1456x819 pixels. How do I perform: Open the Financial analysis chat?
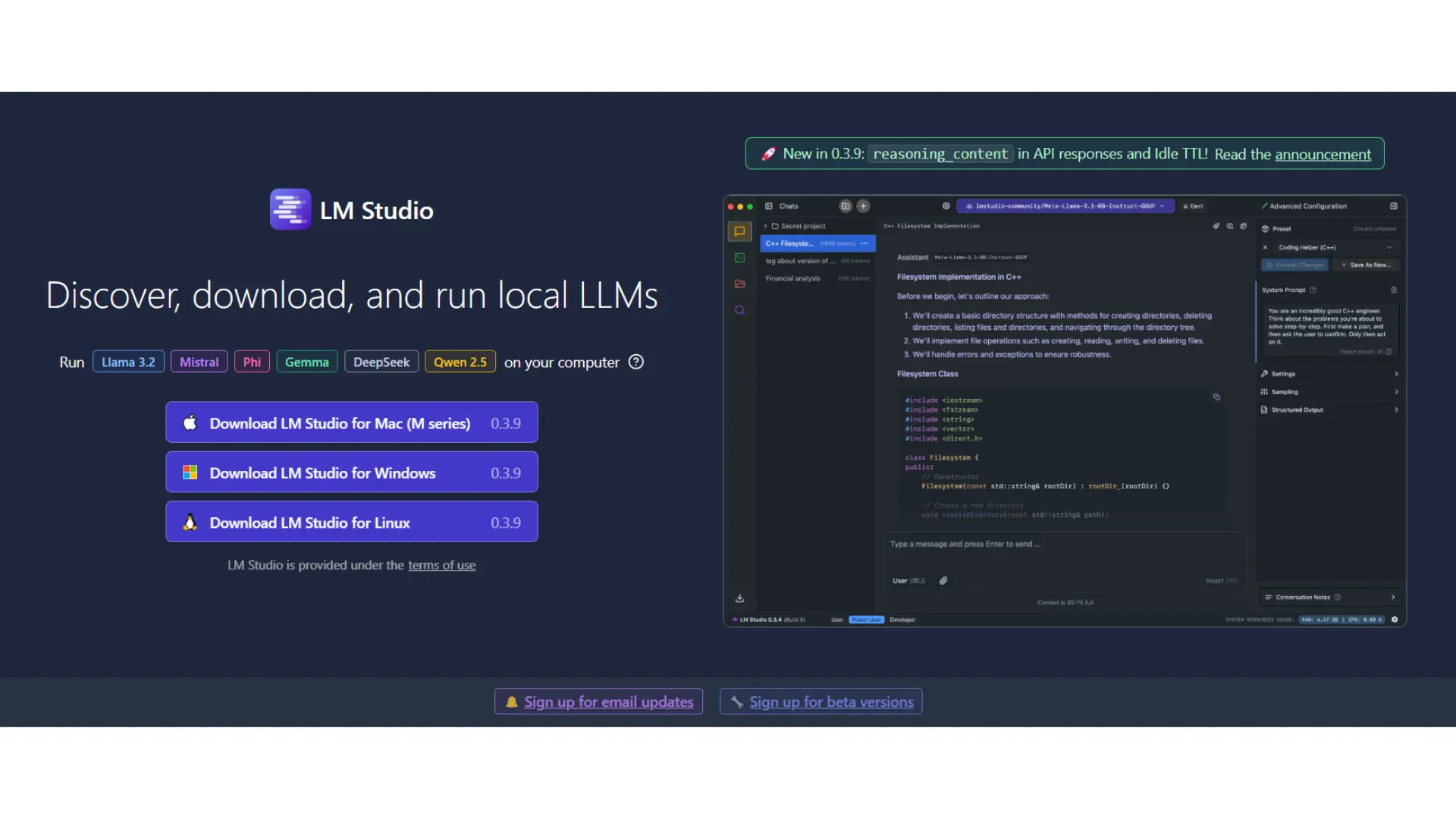coord(818,278)
